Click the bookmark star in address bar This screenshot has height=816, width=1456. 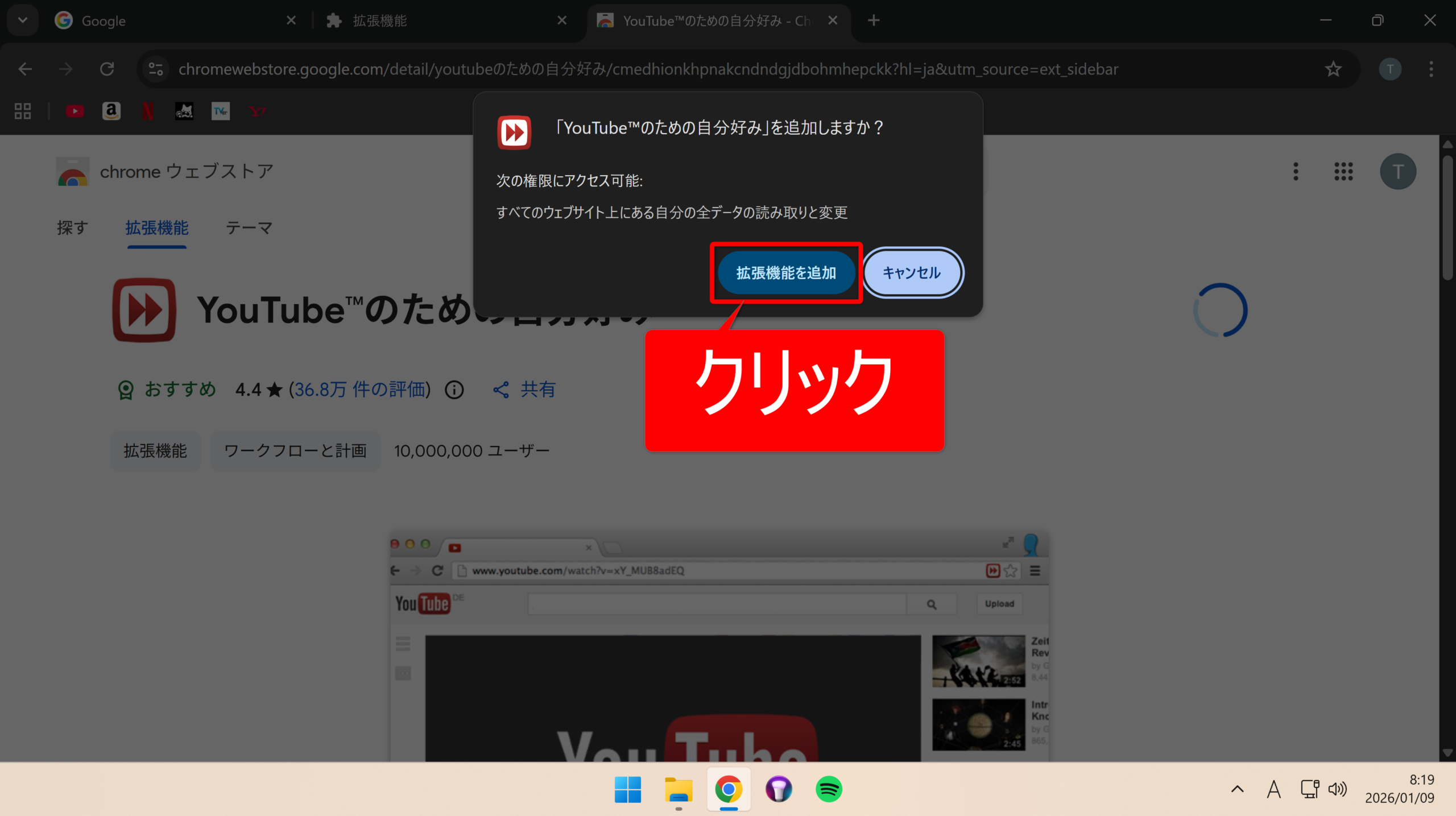pos(1333,69)
